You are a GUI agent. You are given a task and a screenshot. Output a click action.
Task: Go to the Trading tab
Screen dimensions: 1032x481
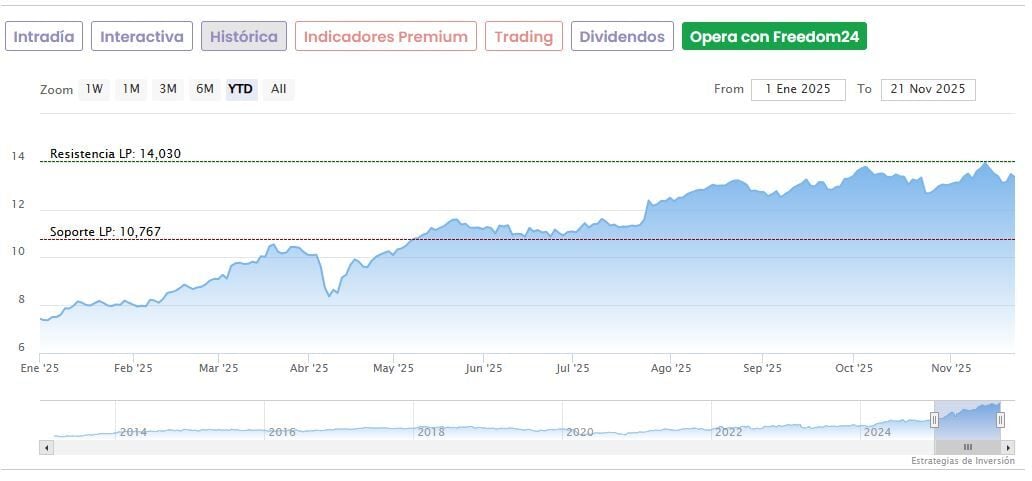524,37
